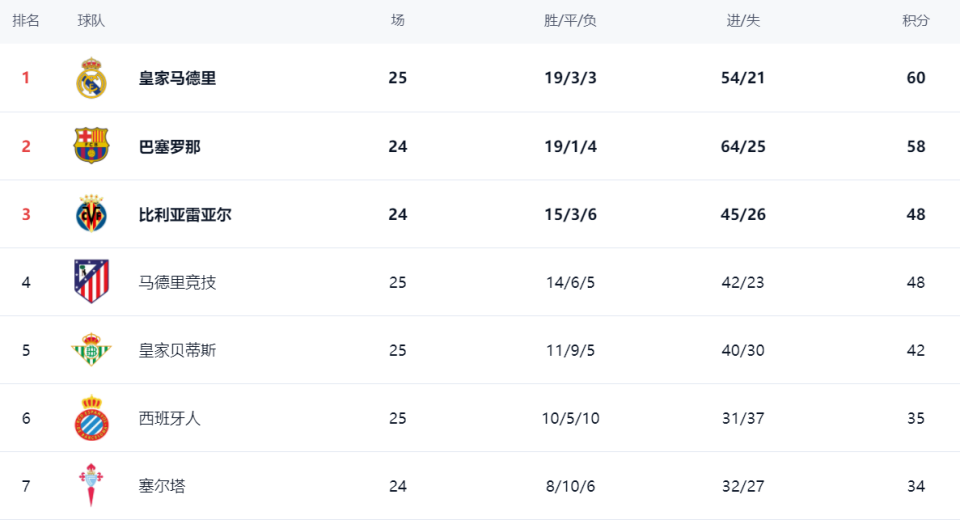Open the 西班牙人 team page
The image size is (960, 520).
point(169,418)
